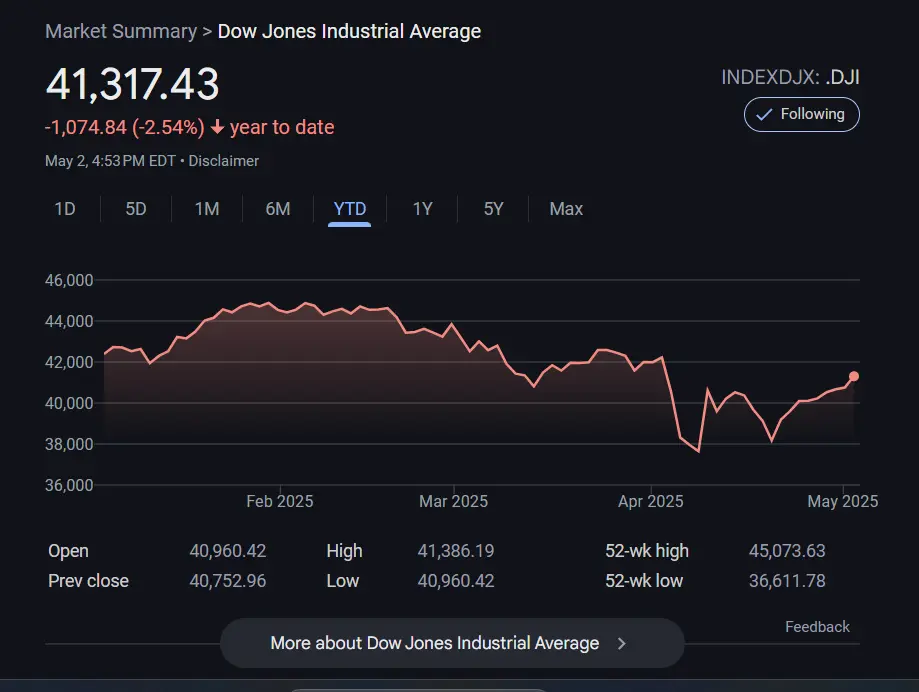Click the chevron arrow on More about button
919x692 pixels.
click(622, 643)
